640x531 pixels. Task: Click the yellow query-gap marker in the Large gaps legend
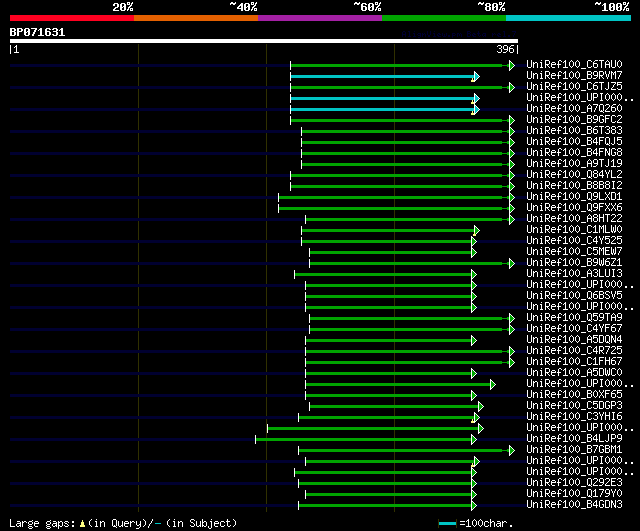82,523
